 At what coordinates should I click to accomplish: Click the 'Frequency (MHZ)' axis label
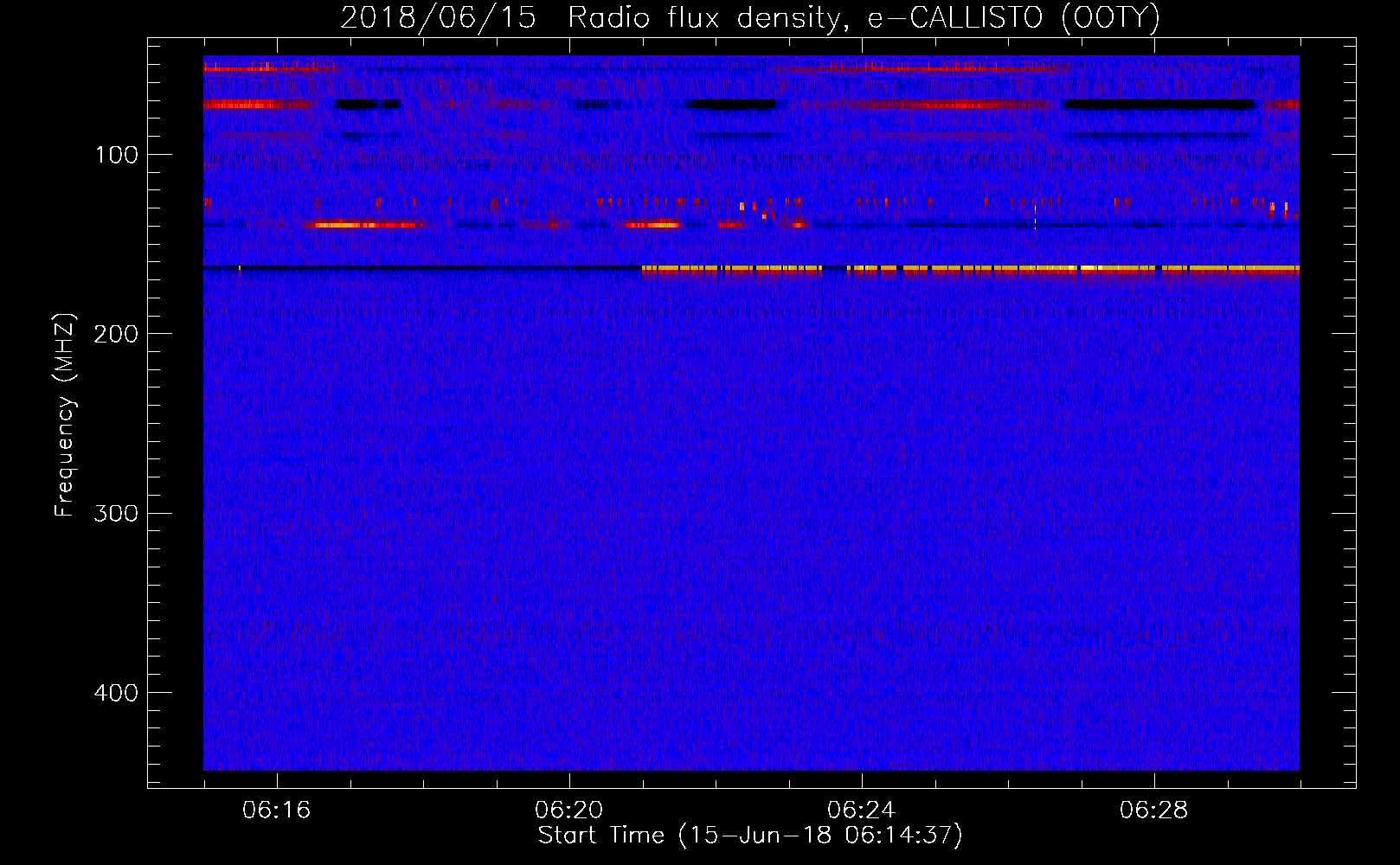tap(65, 415)
